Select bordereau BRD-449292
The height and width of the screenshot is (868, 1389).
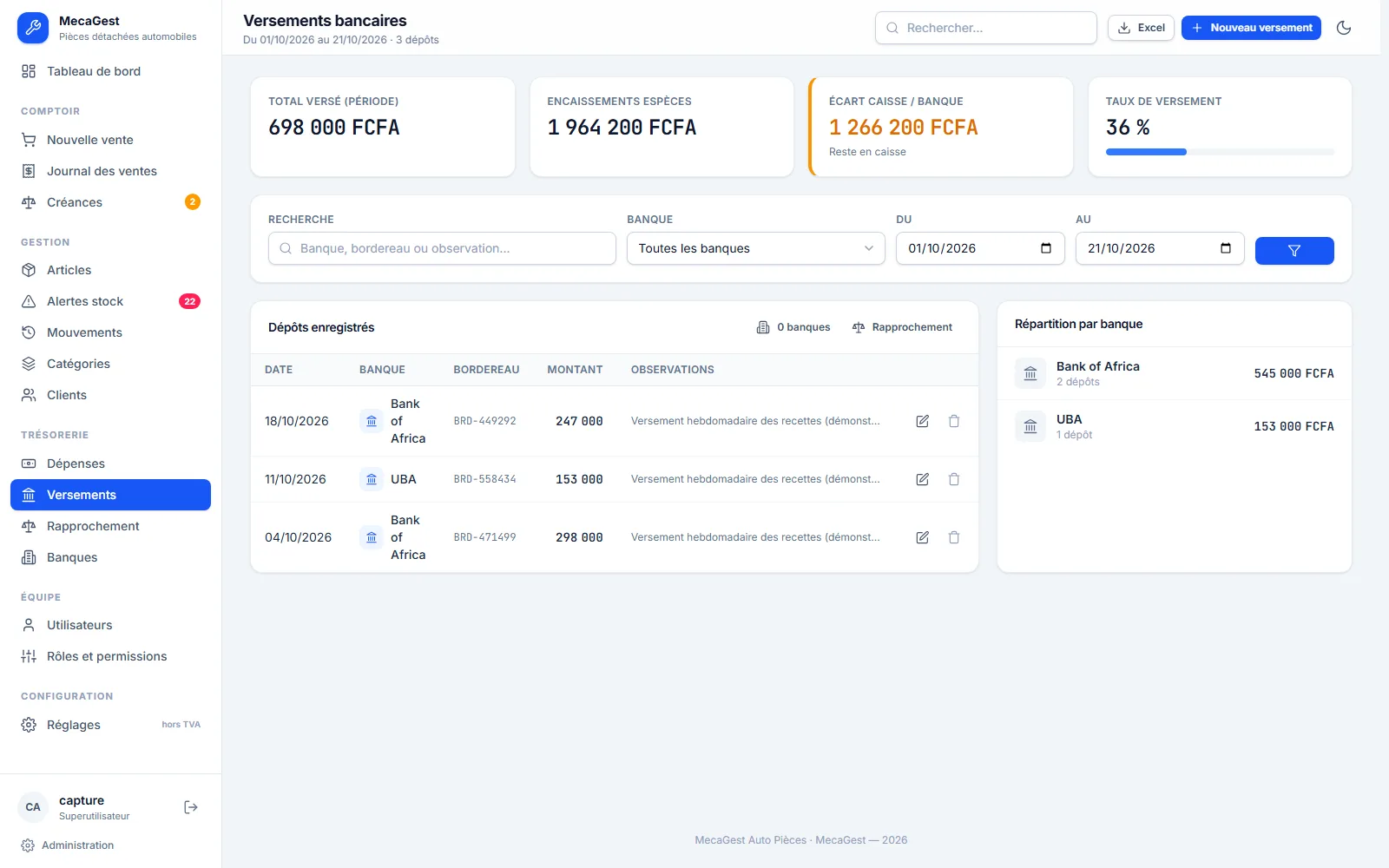pyautogui.click(x=484, y=421)
